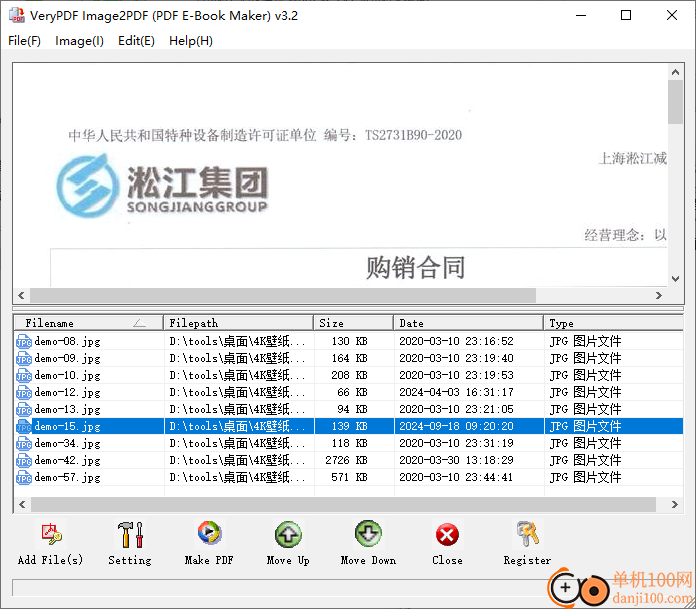696x609 pixels.
Task: Click the red Close icon
Action: 447,535
